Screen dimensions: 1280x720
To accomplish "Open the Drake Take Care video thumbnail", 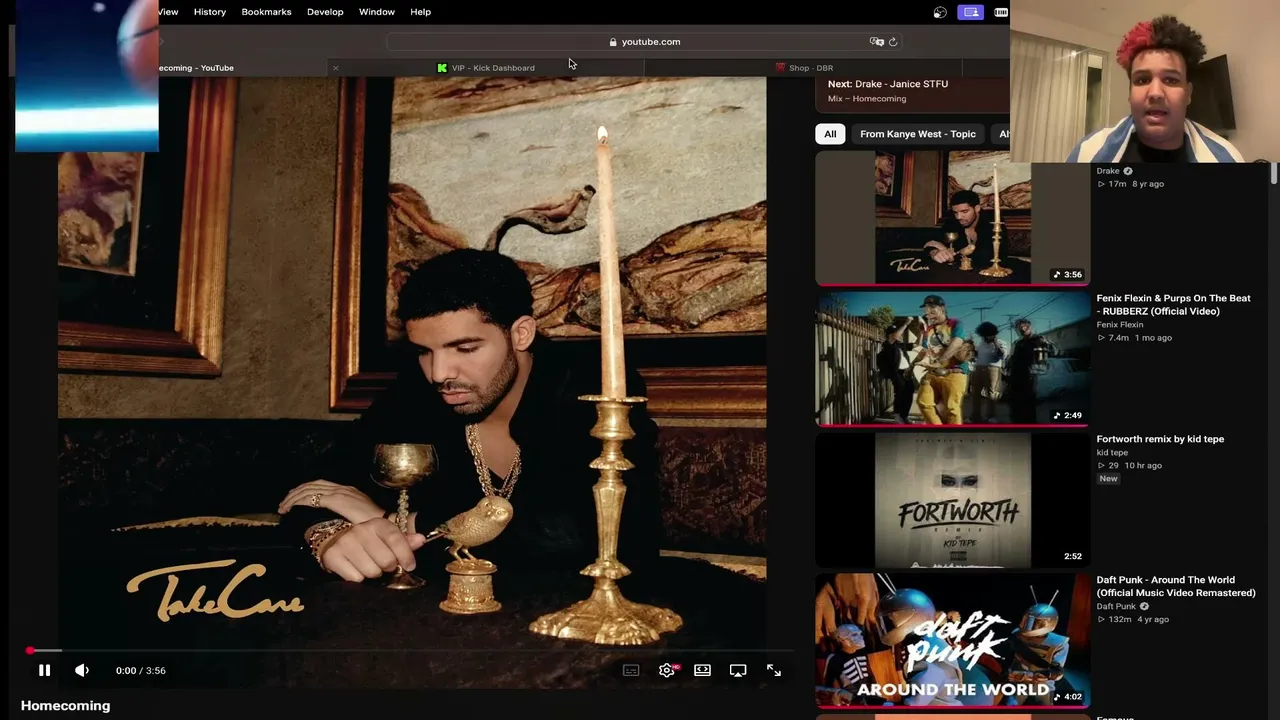I will point(953,217).
